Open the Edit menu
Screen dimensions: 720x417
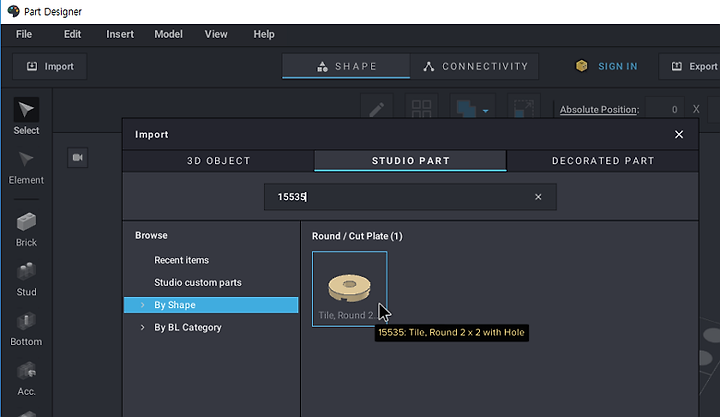click(x=72, y=34)
